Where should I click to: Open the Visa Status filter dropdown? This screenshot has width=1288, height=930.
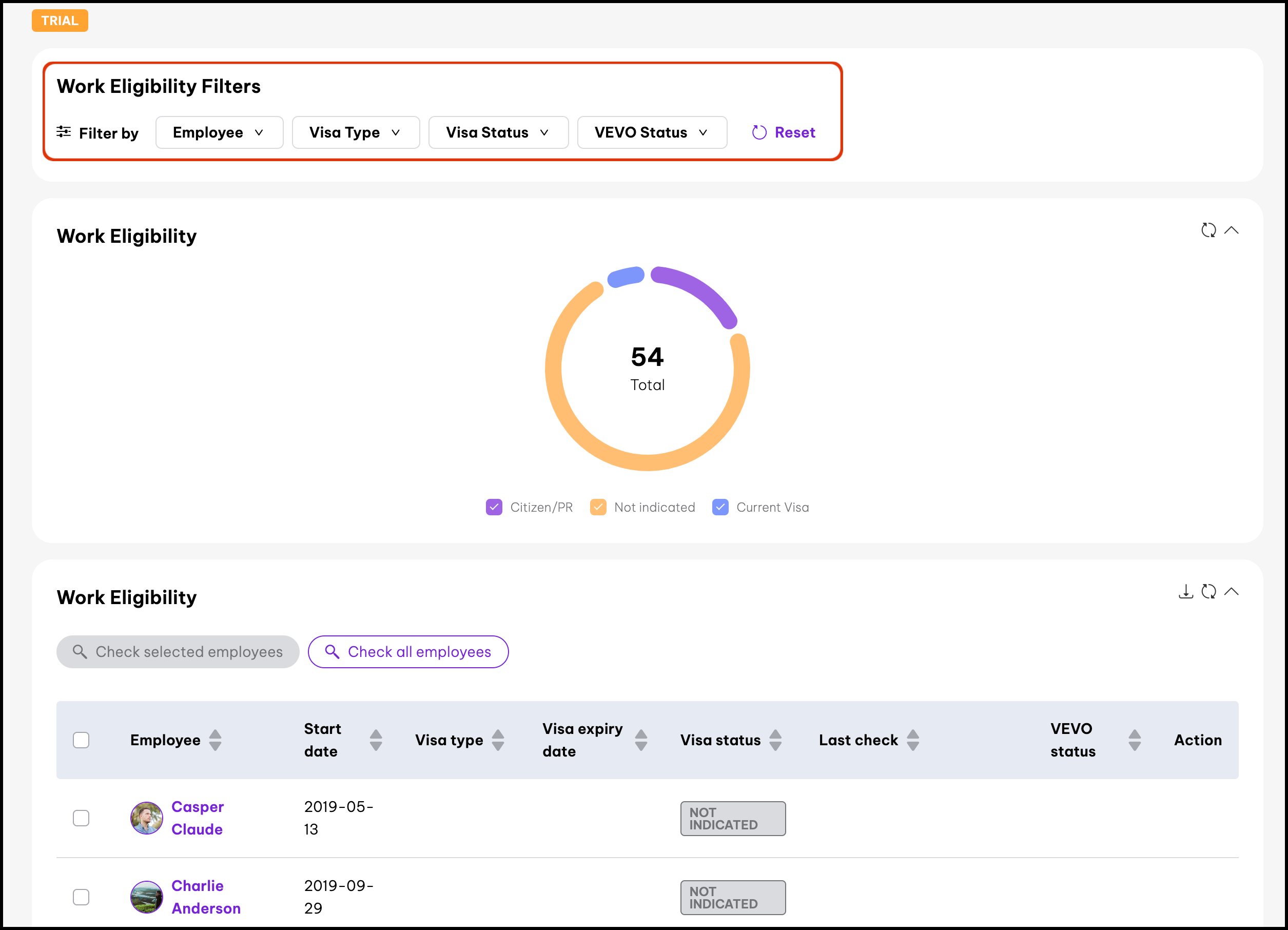pyautogui.click(x=498, y=132)
